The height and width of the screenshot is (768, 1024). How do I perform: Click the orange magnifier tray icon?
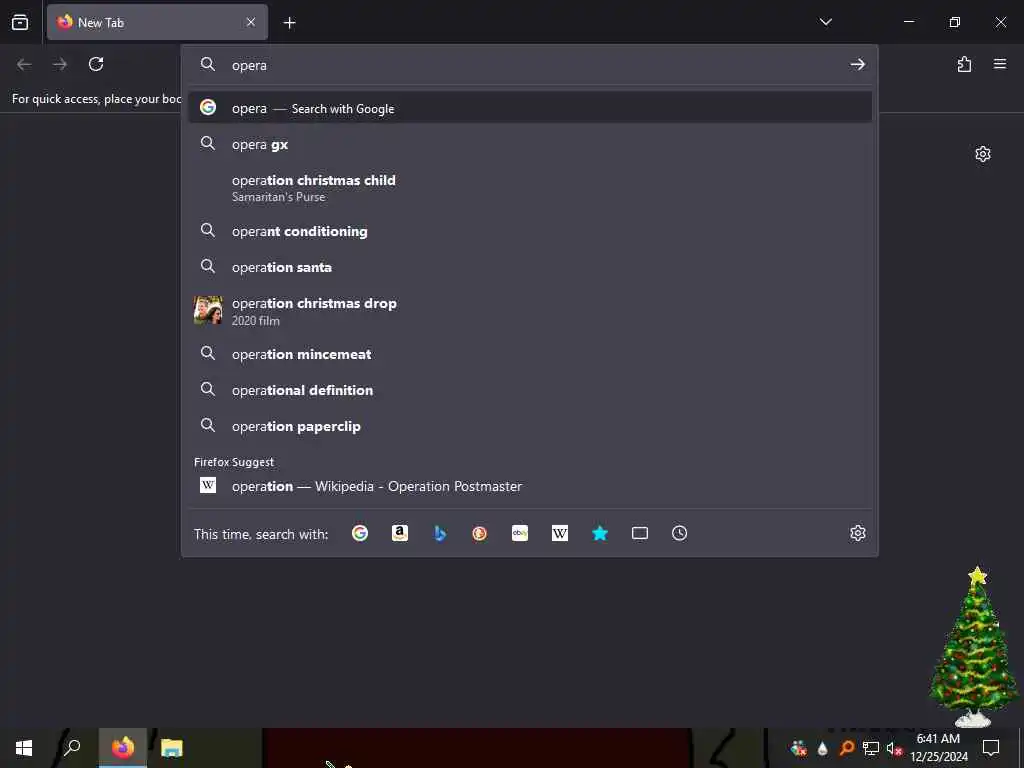coord(847,748)
